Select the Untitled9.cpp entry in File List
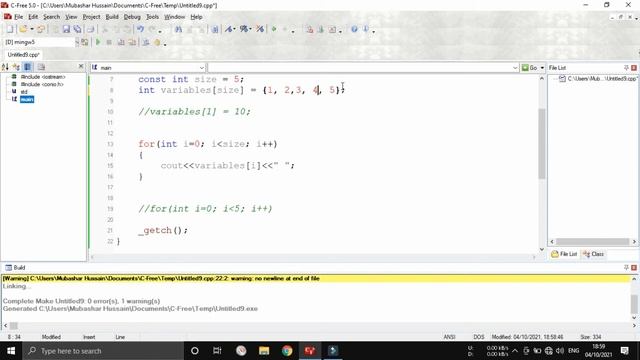Image resolution: width=640 pixels, height=360 pixels. tap(602, 78)
